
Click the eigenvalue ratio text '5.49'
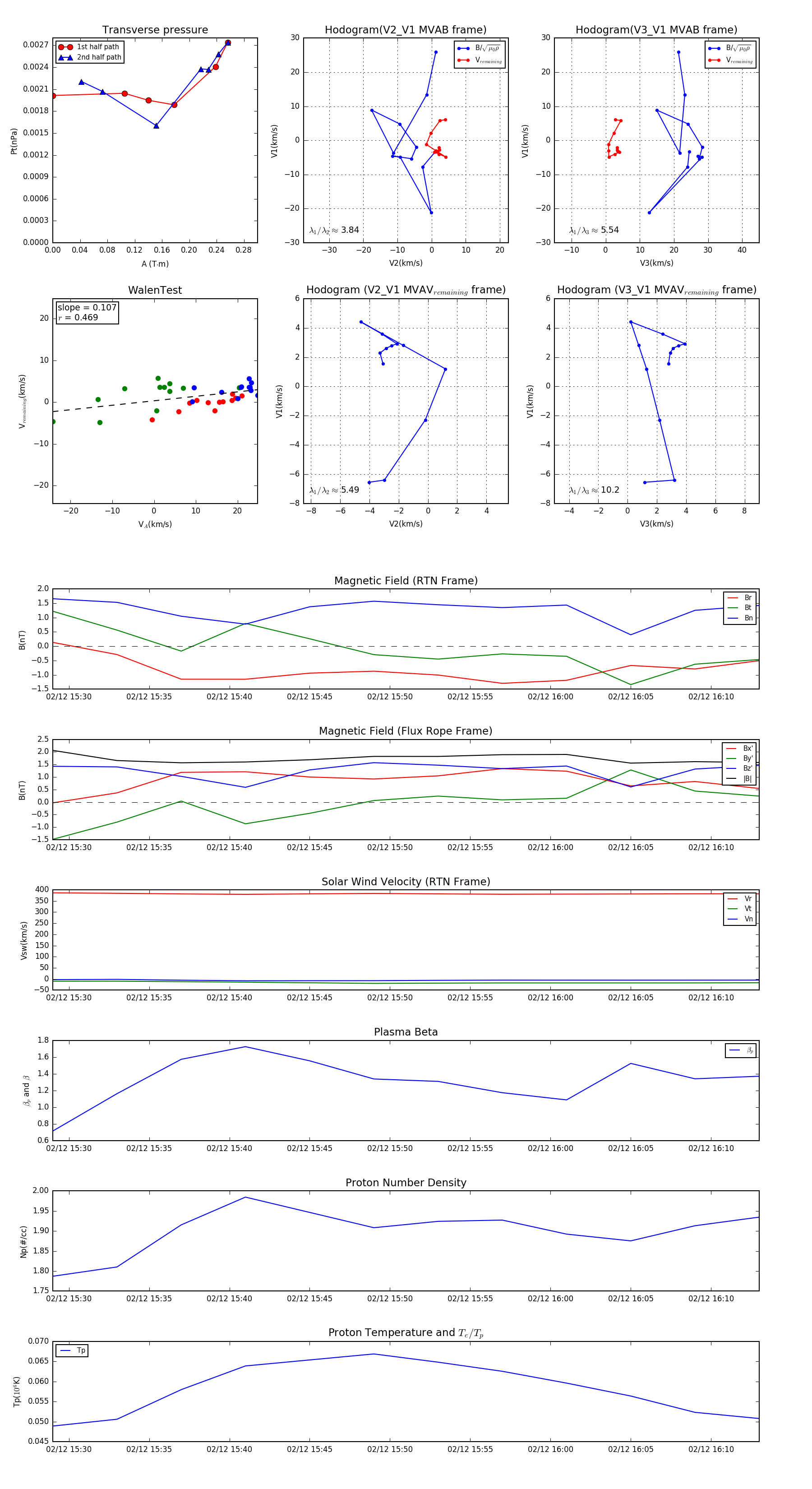pyautogui.click(x=350, y=490)
